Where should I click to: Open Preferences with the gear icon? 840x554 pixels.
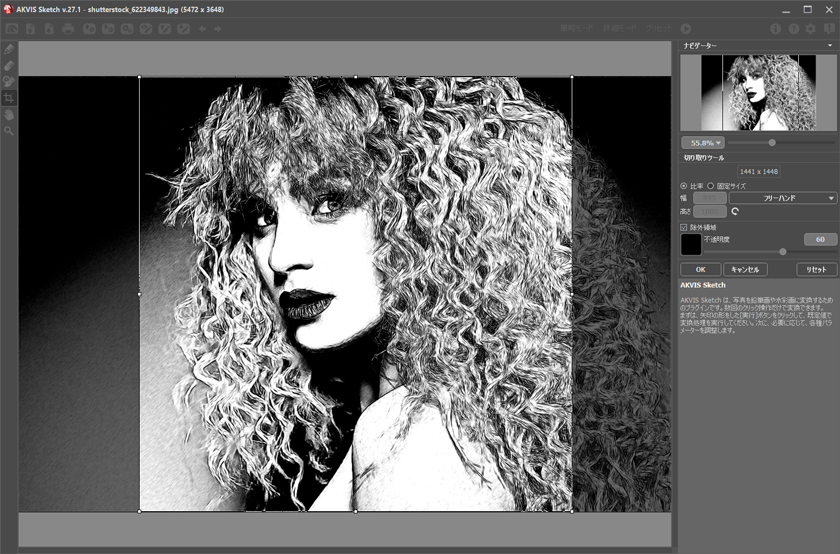coord(811,29)
